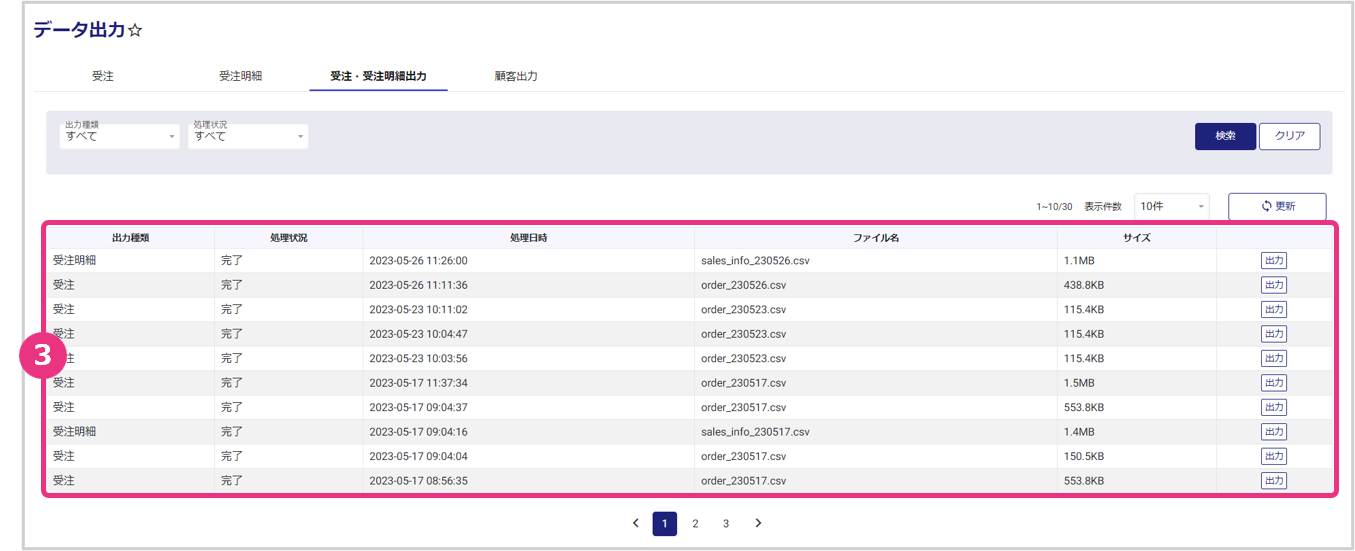
Task: Switch to the 受注 tab
Action: point(102,76)
